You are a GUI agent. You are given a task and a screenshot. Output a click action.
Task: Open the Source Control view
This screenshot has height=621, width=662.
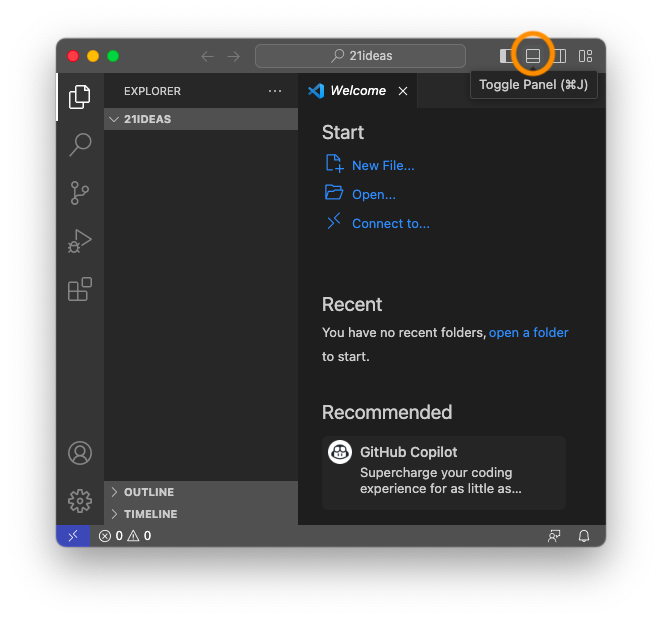click(x=80, y=193)
